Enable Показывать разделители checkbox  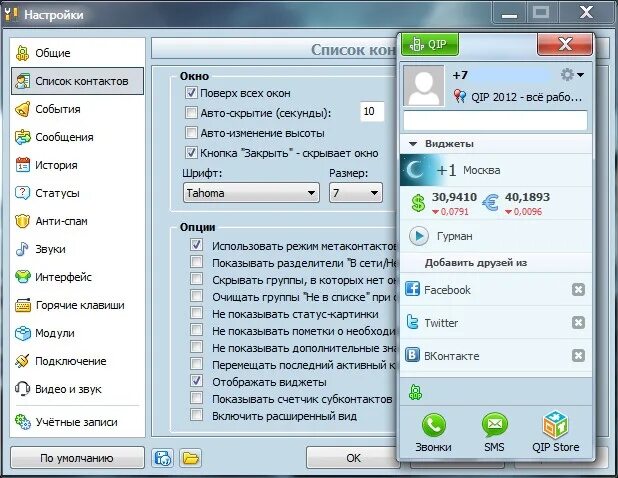click(x=196, y=262)
